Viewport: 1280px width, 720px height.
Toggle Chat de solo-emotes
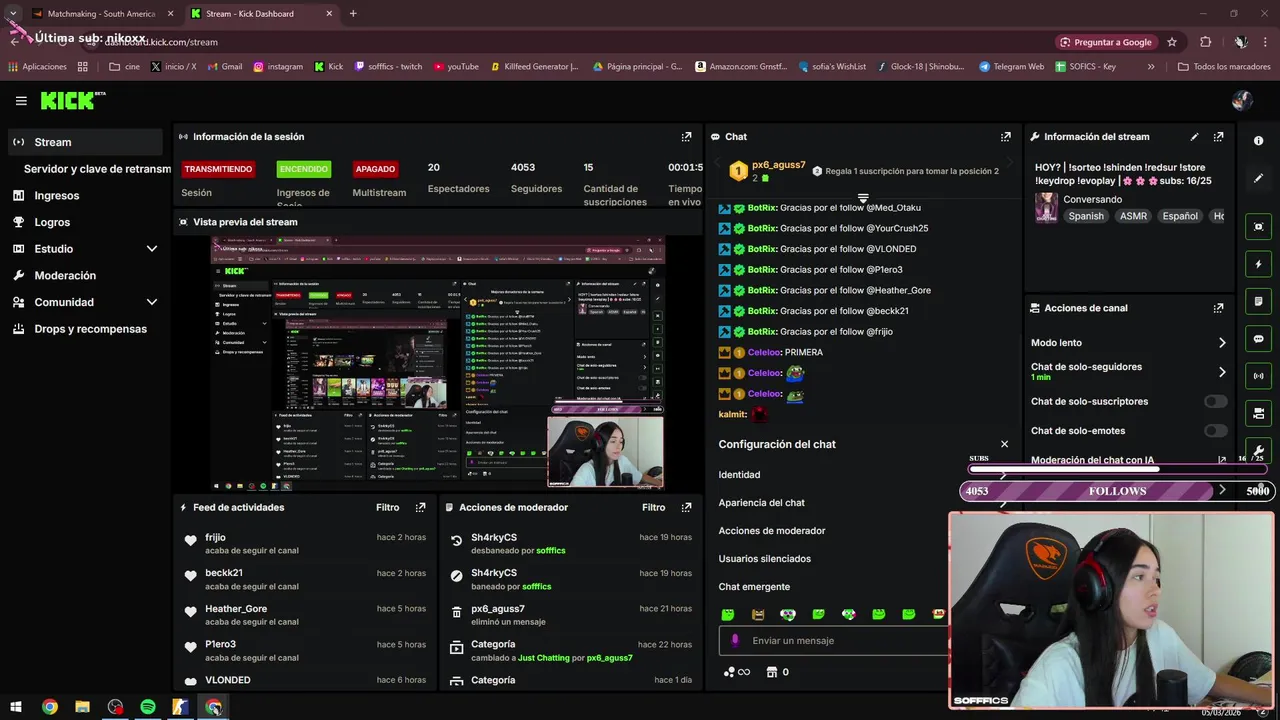tap(1215, 431)
